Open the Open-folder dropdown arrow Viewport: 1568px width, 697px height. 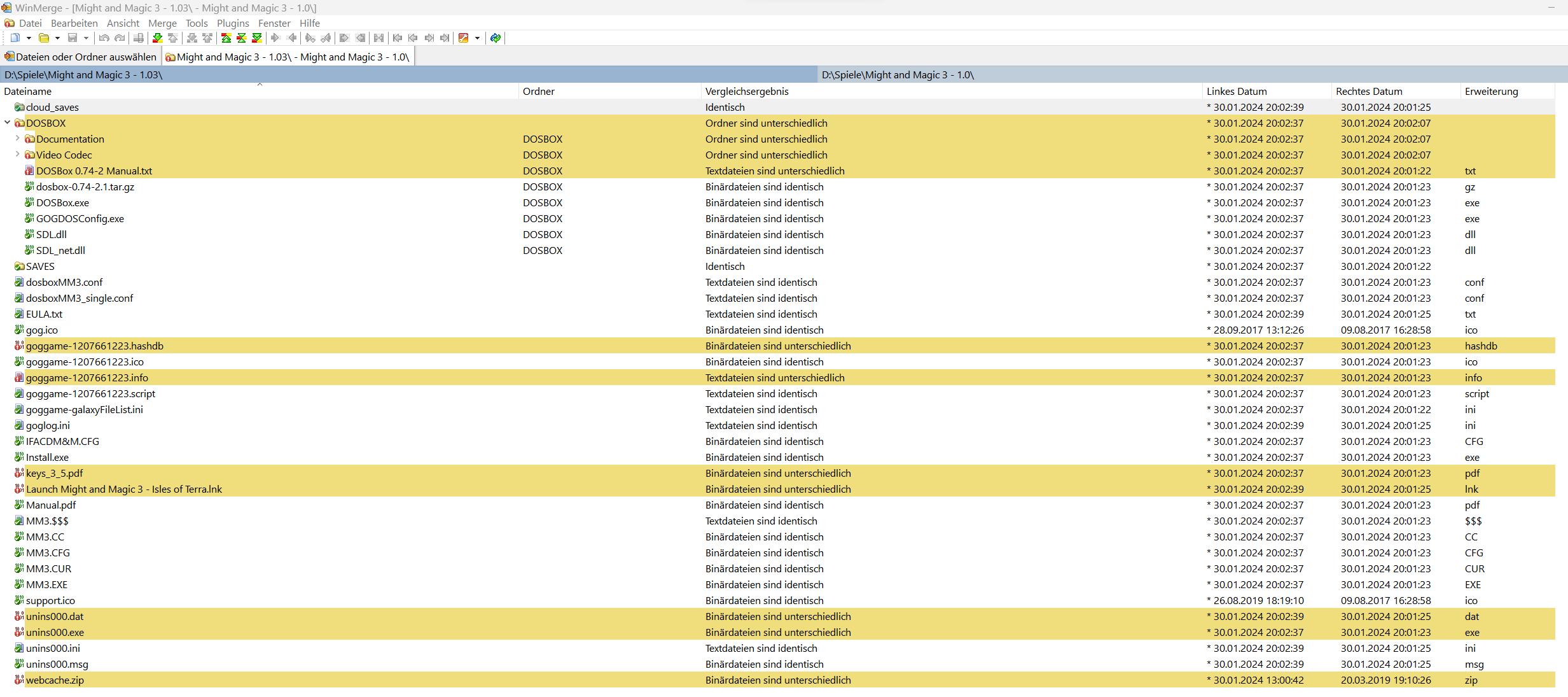click(57, 38)
